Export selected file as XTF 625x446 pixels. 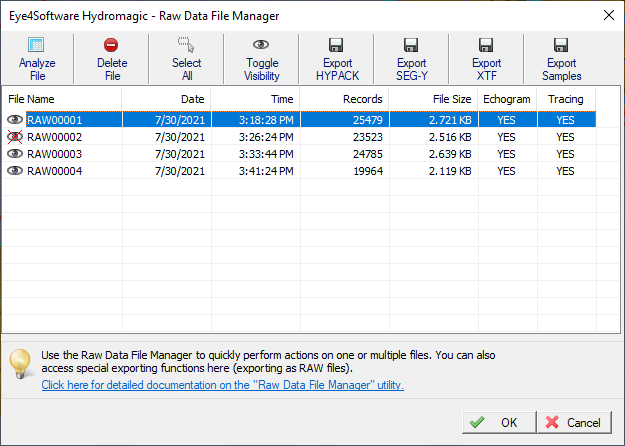(486, 59)
